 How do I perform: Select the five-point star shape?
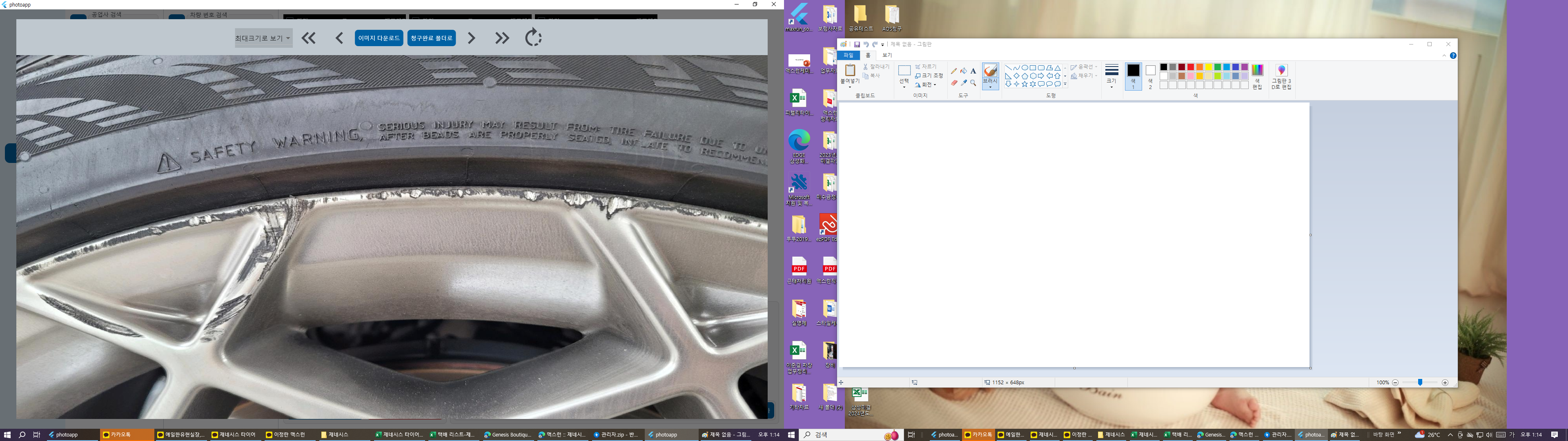(x=1025, y=84)
